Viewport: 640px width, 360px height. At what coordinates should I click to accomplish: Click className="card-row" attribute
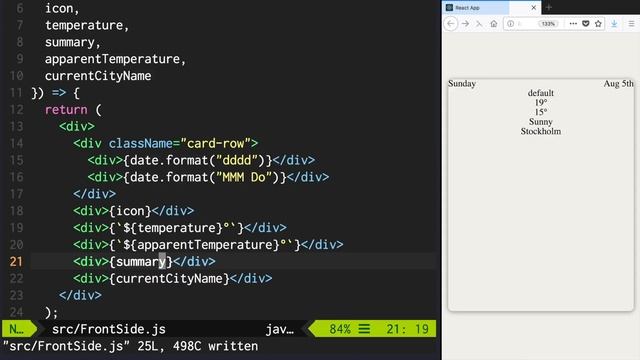[180, 143]
